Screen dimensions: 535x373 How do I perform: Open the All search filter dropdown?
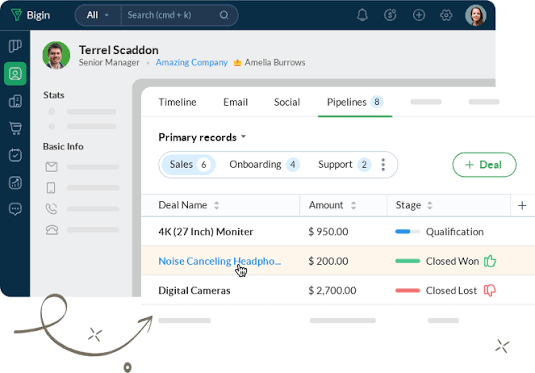98,15
